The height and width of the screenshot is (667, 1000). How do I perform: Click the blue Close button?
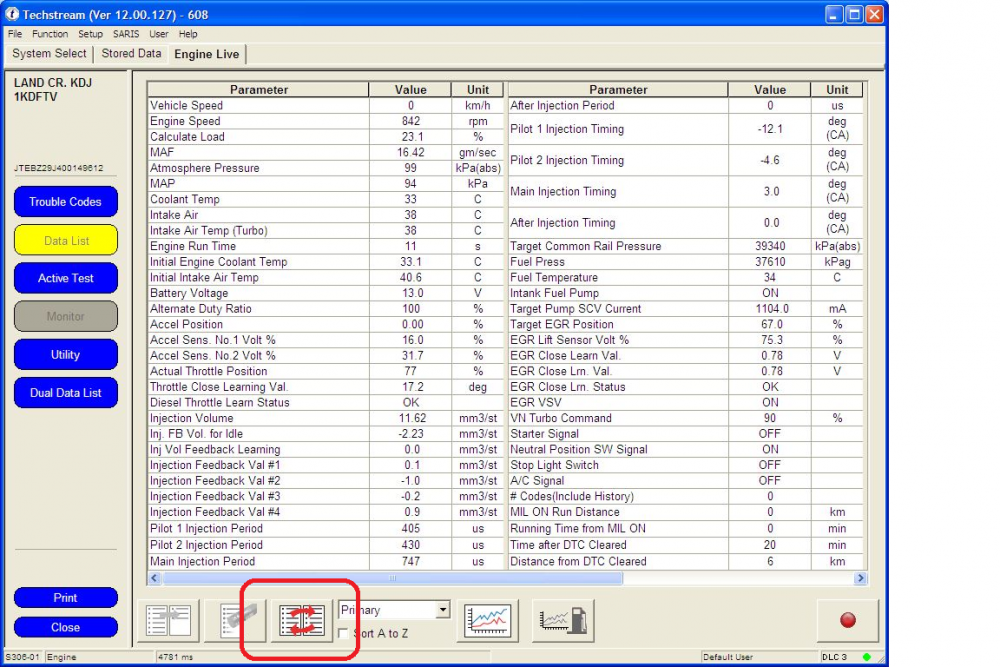pyautogui.click(x=66, y=627)
